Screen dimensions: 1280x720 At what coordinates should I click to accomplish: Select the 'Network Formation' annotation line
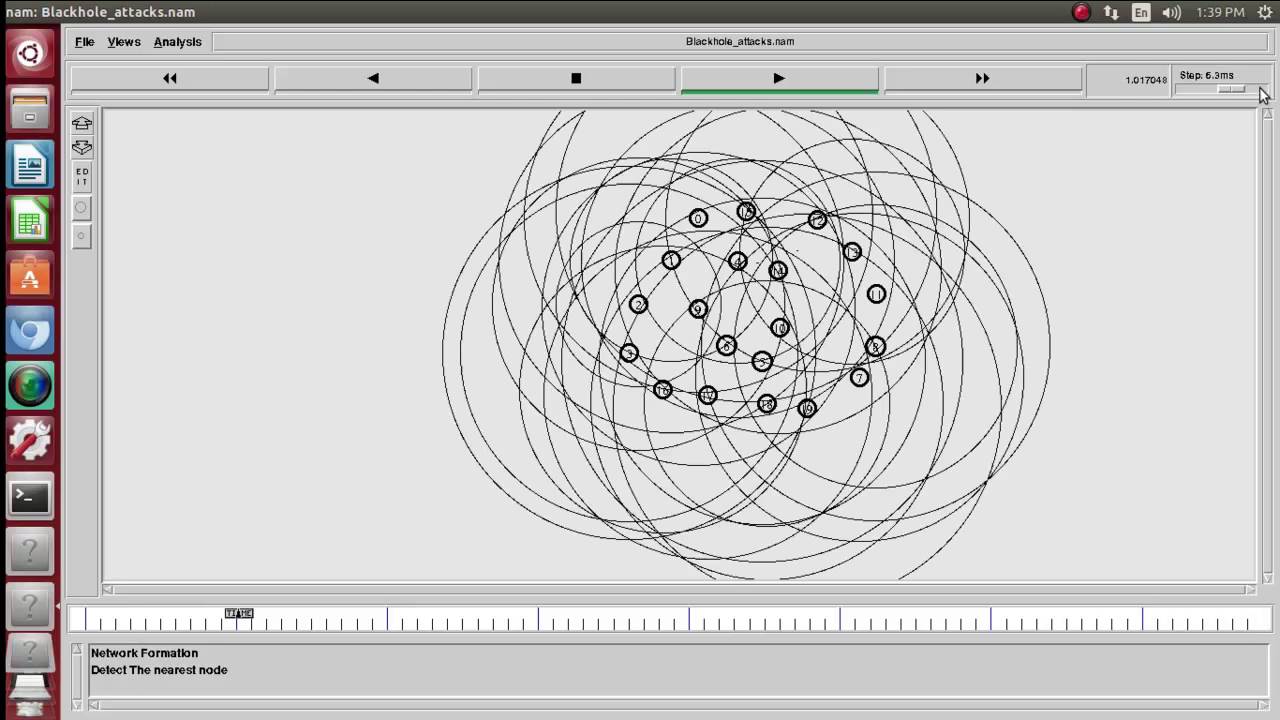coord(144,653)
